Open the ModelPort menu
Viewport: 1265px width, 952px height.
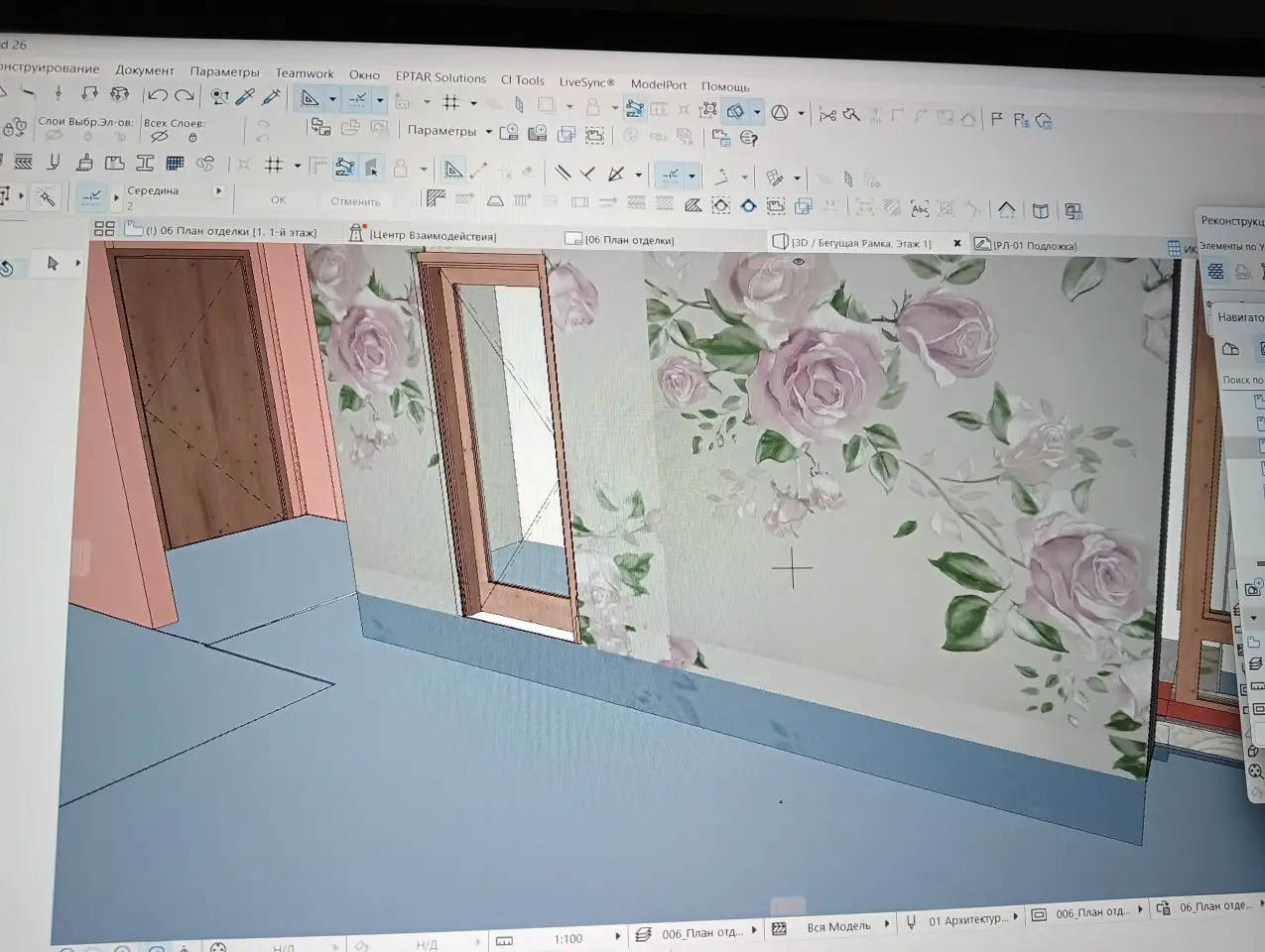(659, 84)
